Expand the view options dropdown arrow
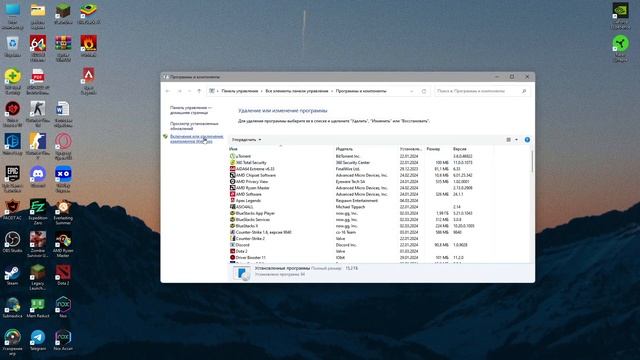This screenshot has height=360, width=640. [516, 140]
